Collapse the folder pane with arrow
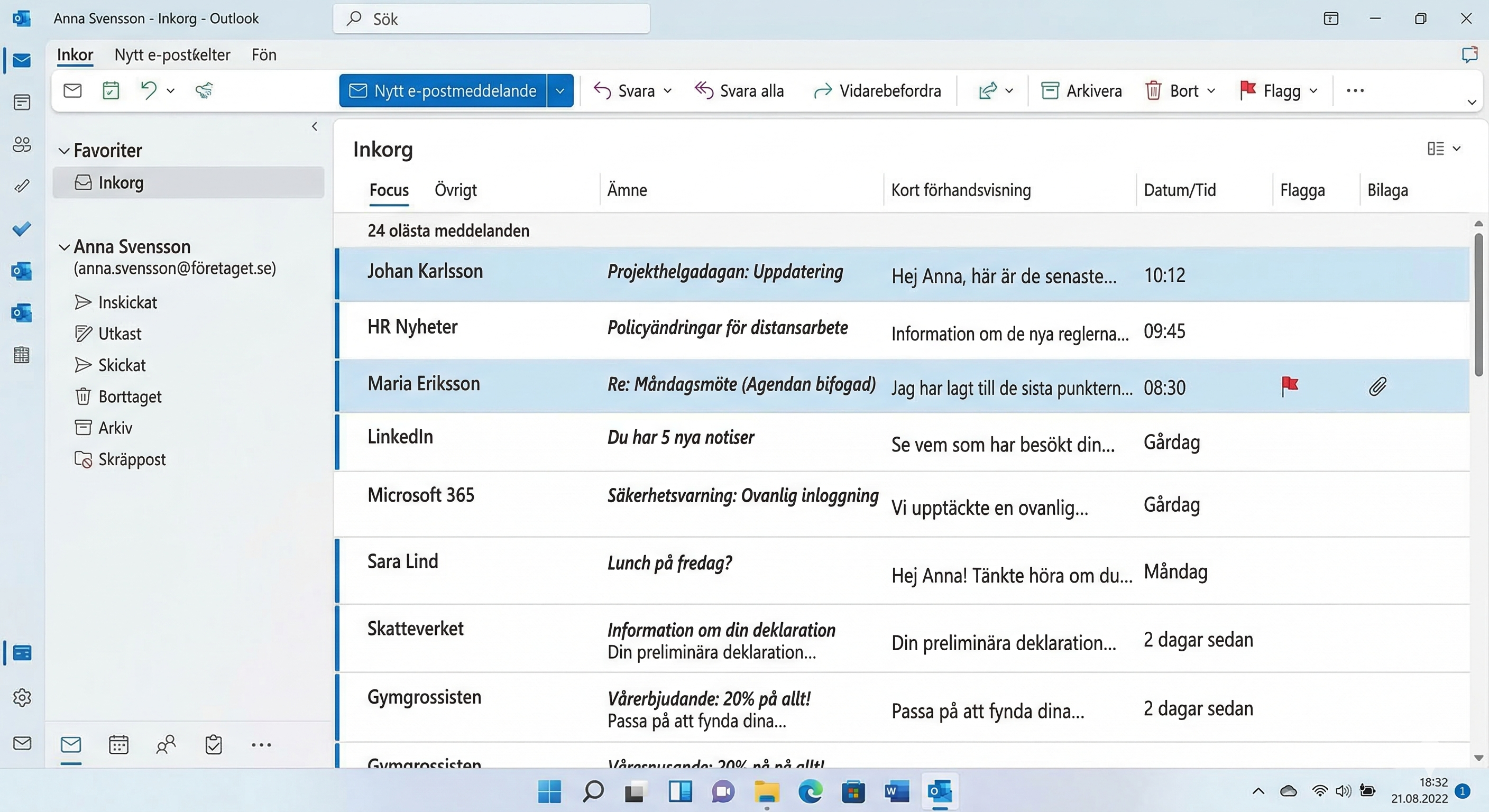This screenshot has width=1489, height=812. point(315,126)
